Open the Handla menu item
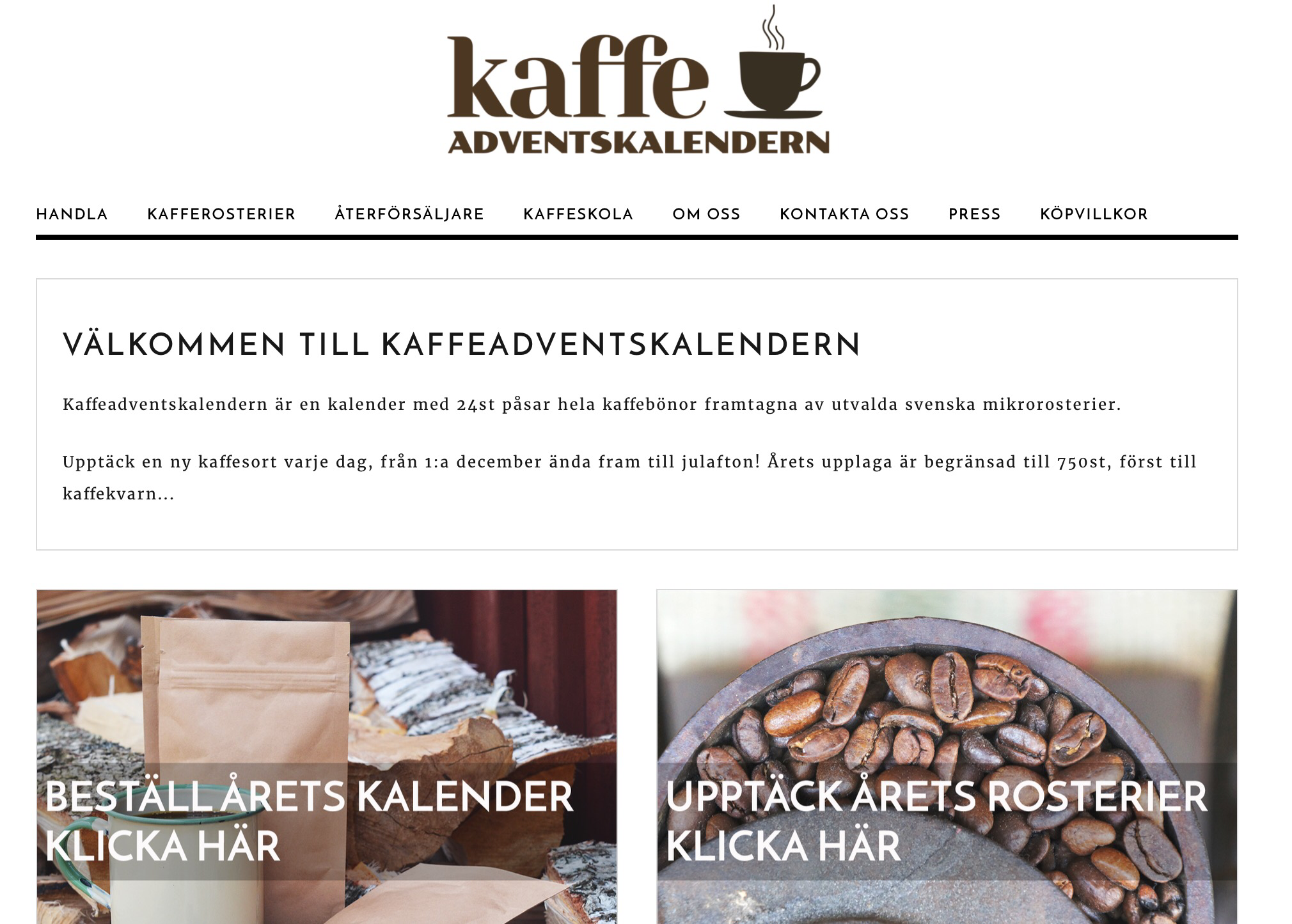1292x924 pixels. pos(72,214)
